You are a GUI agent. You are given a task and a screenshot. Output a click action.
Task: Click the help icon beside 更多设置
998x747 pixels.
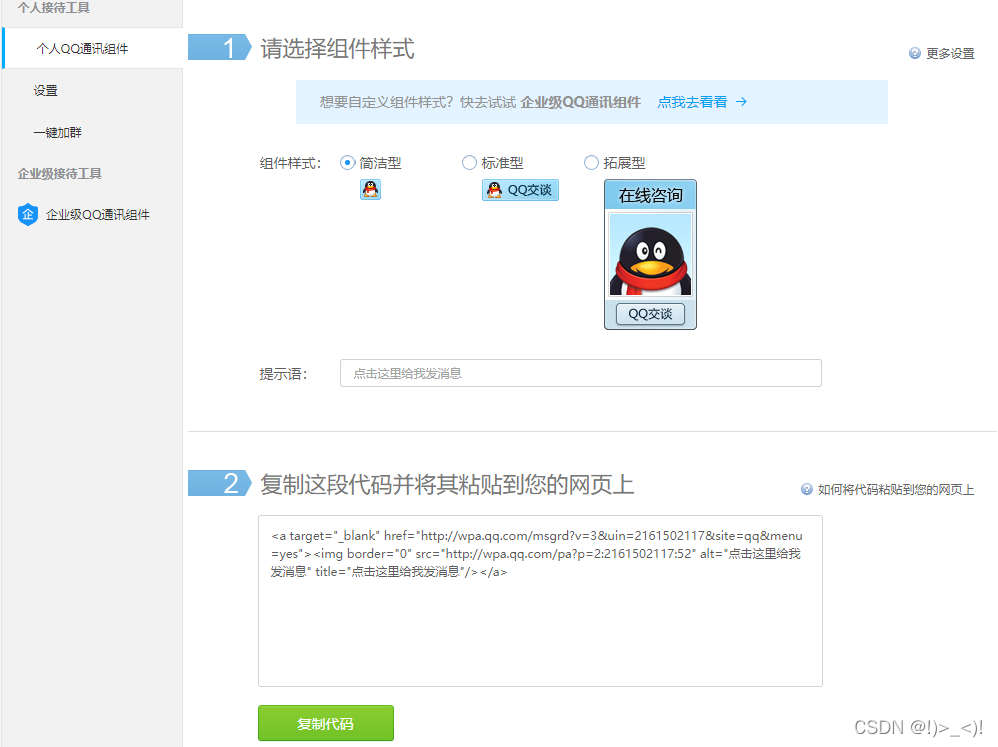click(915, 53)
